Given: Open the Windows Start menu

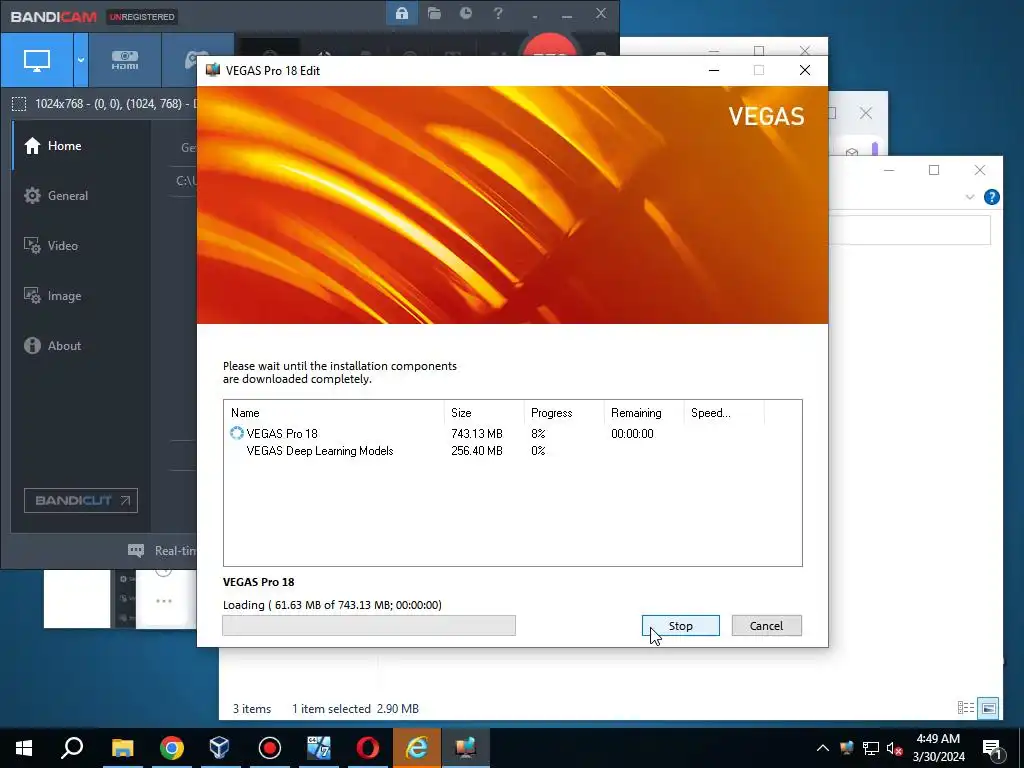Looking at the screenshot, I should coord(24,748).
